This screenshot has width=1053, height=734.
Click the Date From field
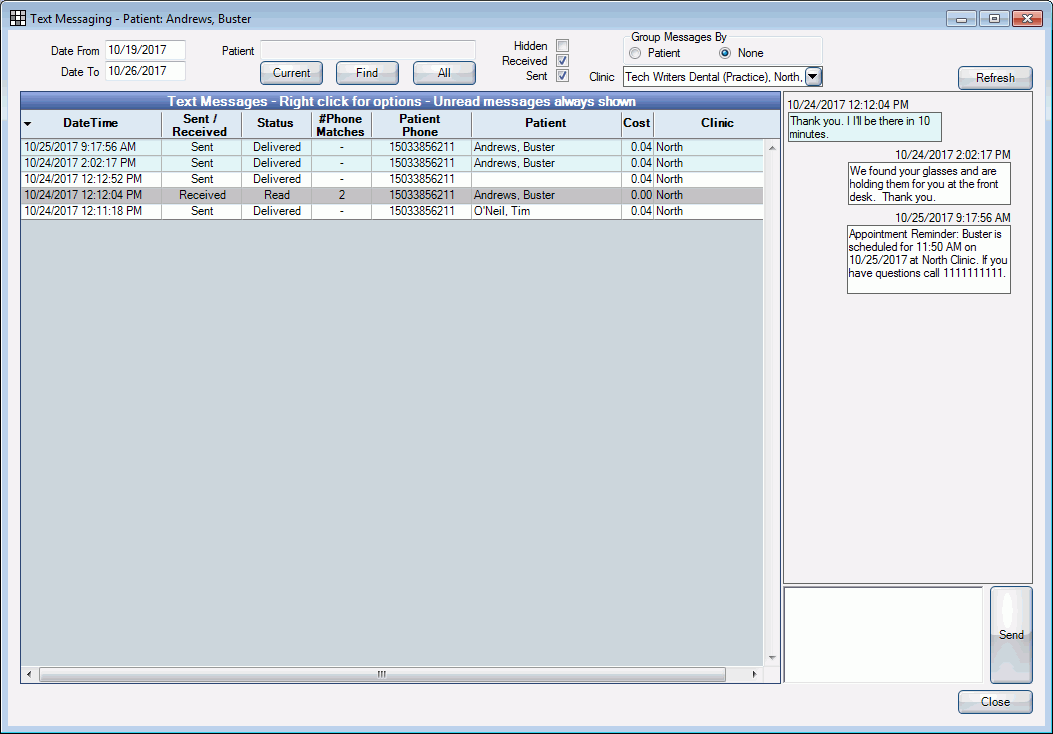tap(145, 50)
